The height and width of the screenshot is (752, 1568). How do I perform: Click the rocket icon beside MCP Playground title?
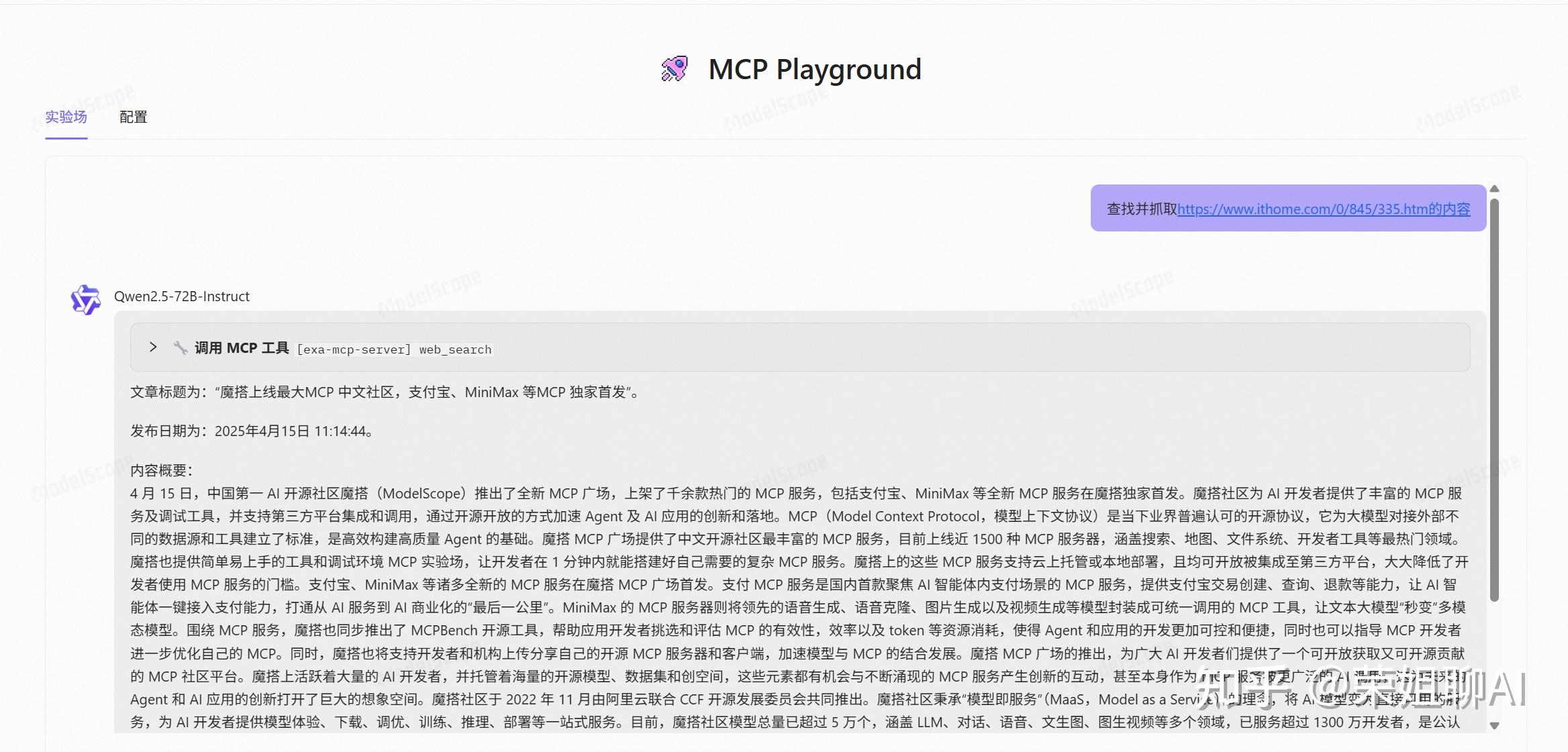coord(674,68)
